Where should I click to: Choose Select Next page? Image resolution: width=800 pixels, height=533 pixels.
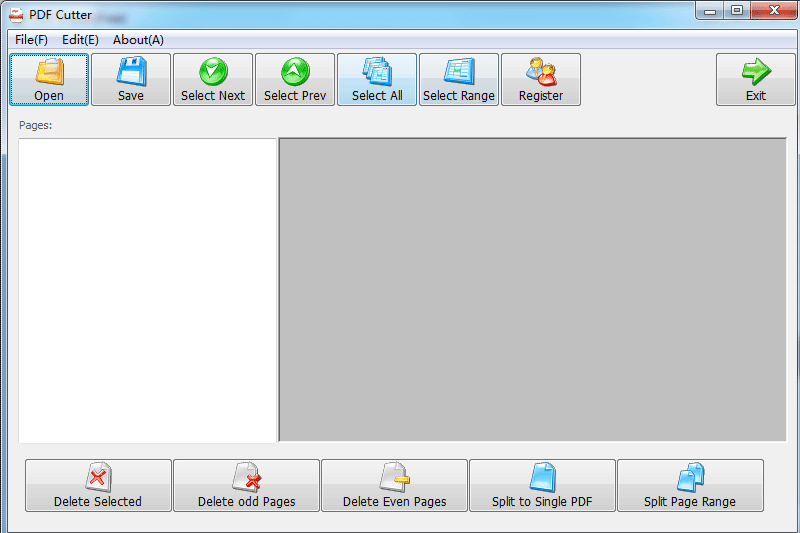coord(213,80)
